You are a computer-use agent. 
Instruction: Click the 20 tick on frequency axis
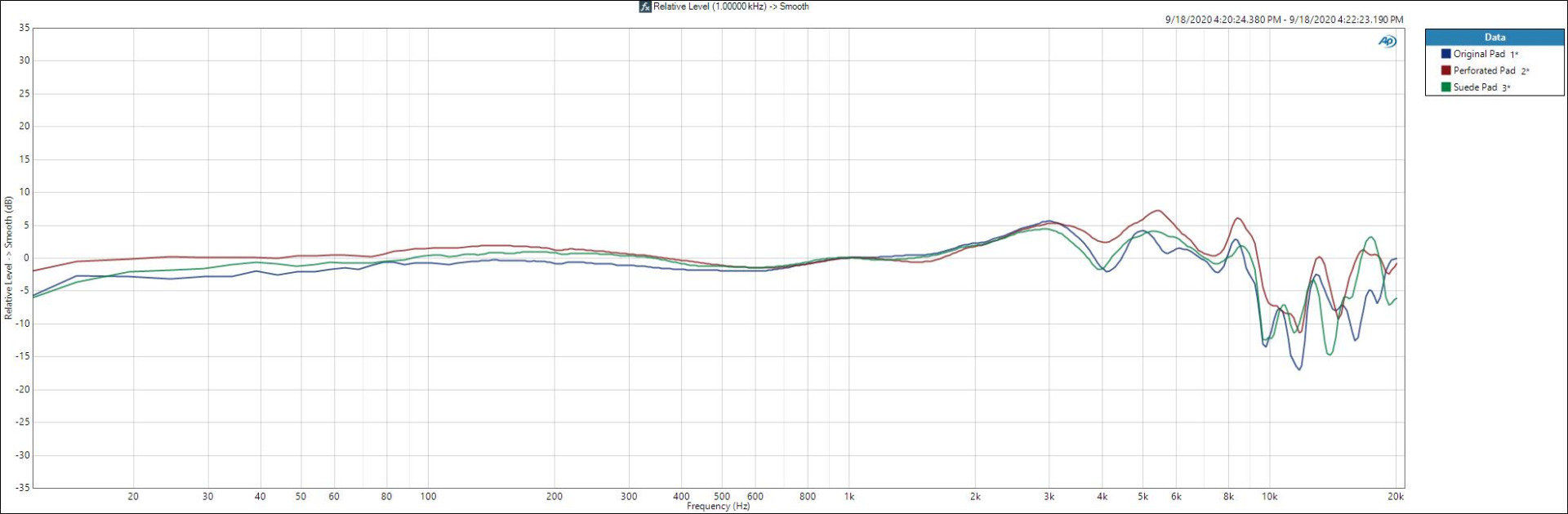pyautogui.click(x=133, y=496)
